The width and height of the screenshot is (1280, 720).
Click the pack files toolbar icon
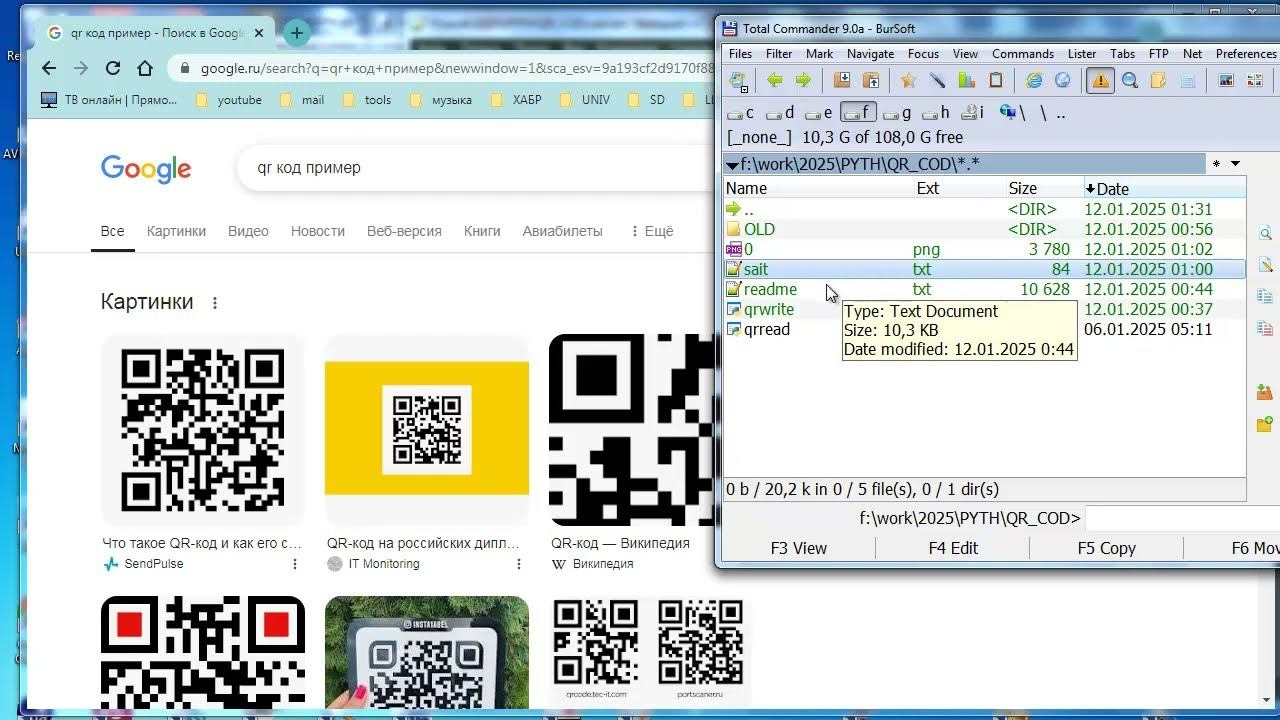pyautogui.click(x=842, y=81)
